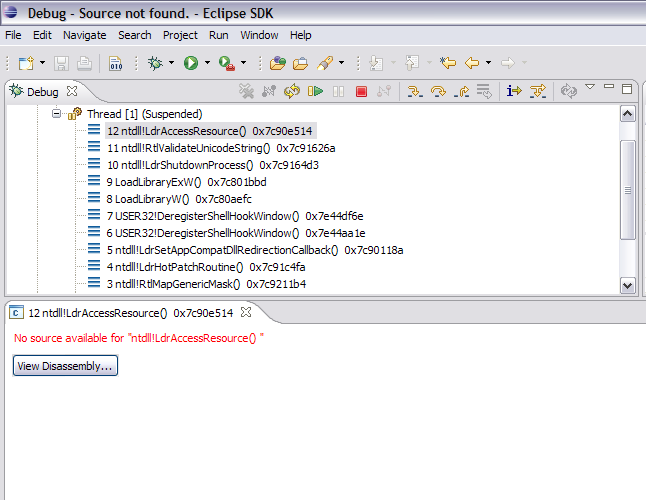Click the Build All (010) icon
The height and width of the screenshot is (500, 646).
pyautogui.click(x=116, y=63)
